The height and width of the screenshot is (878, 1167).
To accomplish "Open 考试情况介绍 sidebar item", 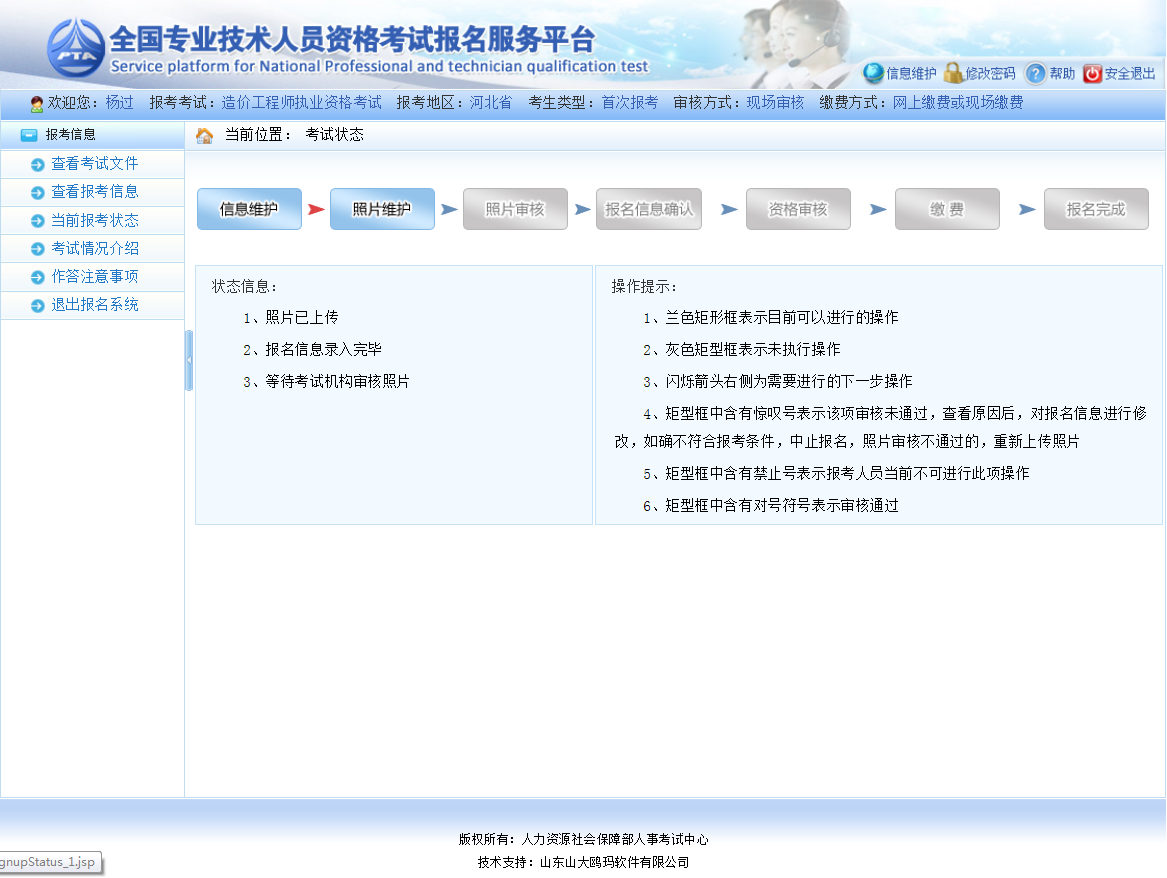I will point(95,249).
